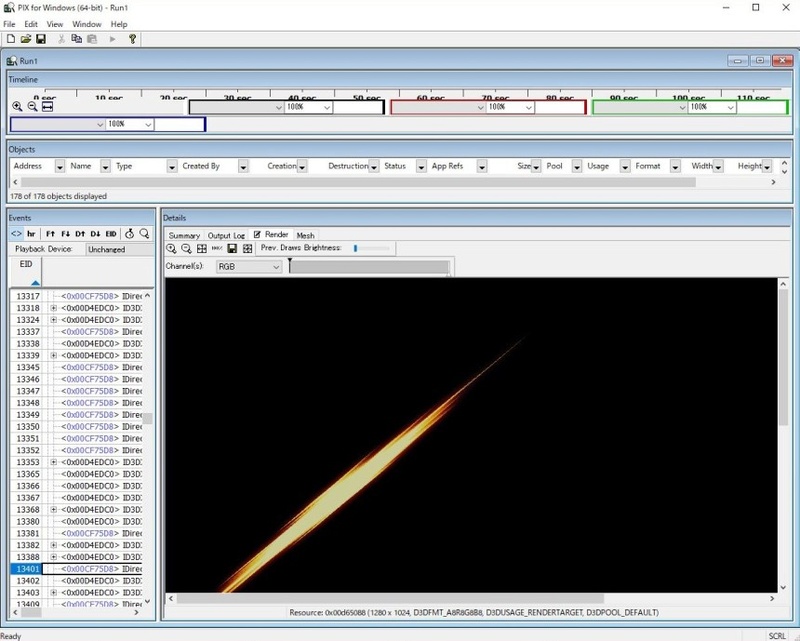Click the Cut scissors icon
The width and height of the screenshot is (800, 641).
pos(61,39)
